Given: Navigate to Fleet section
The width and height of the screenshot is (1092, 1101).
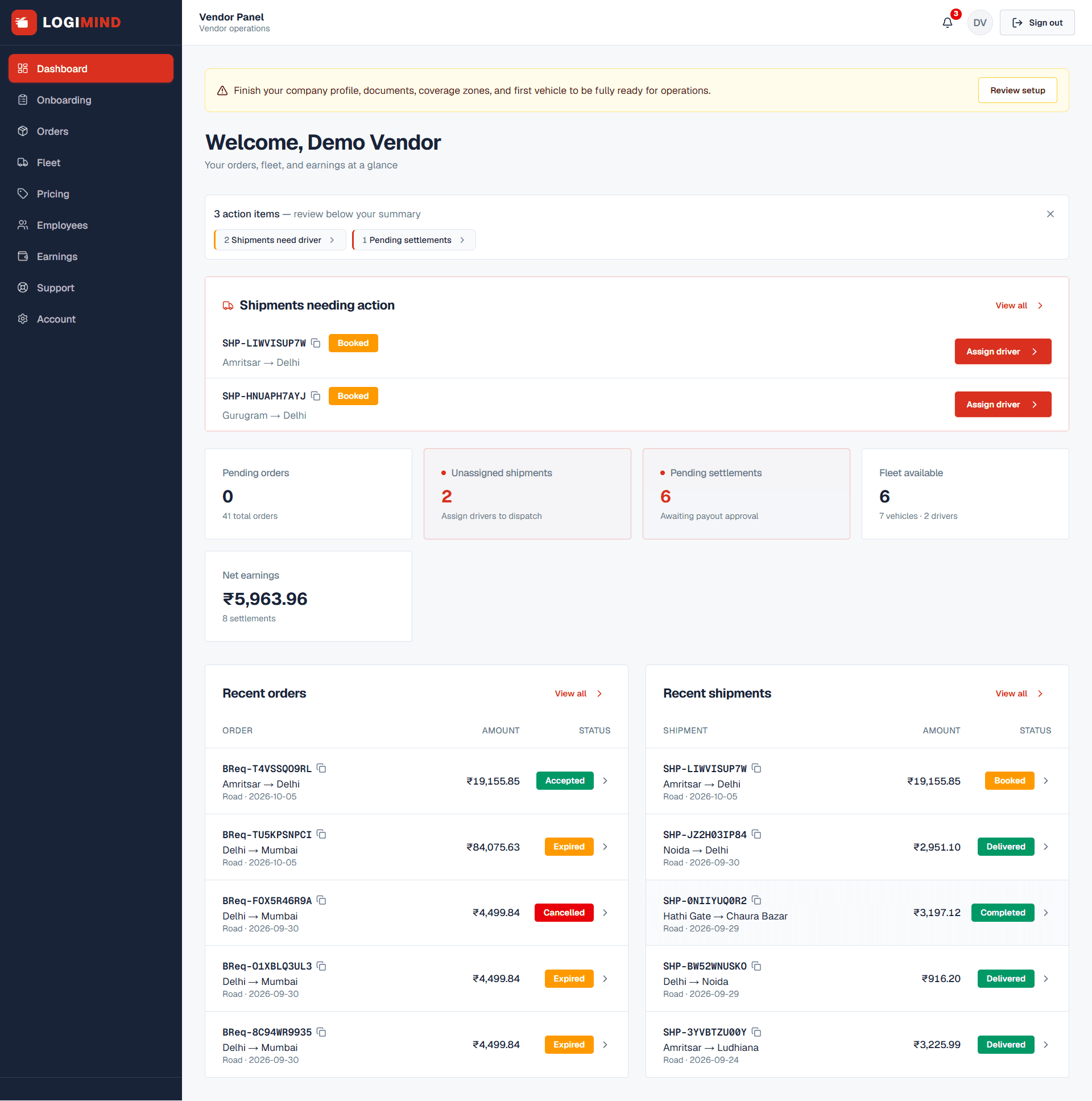Looking at the screenshot, I should [x=91, y=162].
